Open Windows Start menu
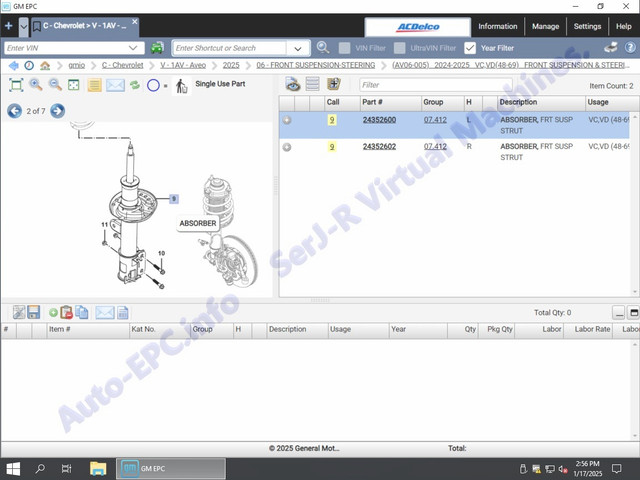The width and height of the screenshot is (640, 480). pos(13,469)
